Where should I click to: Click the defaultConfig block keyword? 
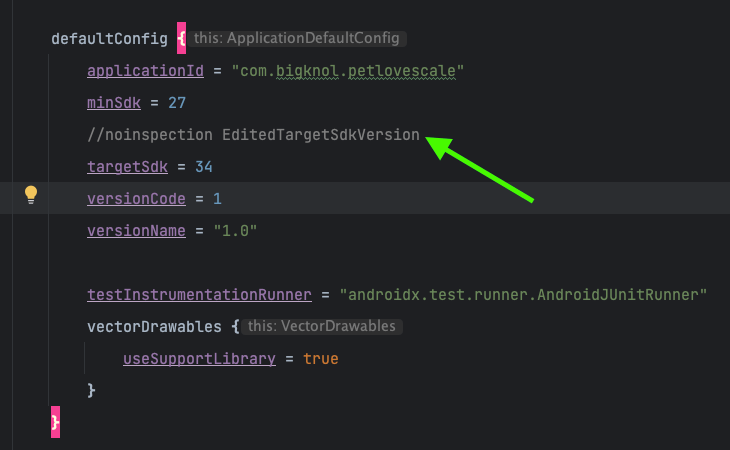[x=109, y=39]
